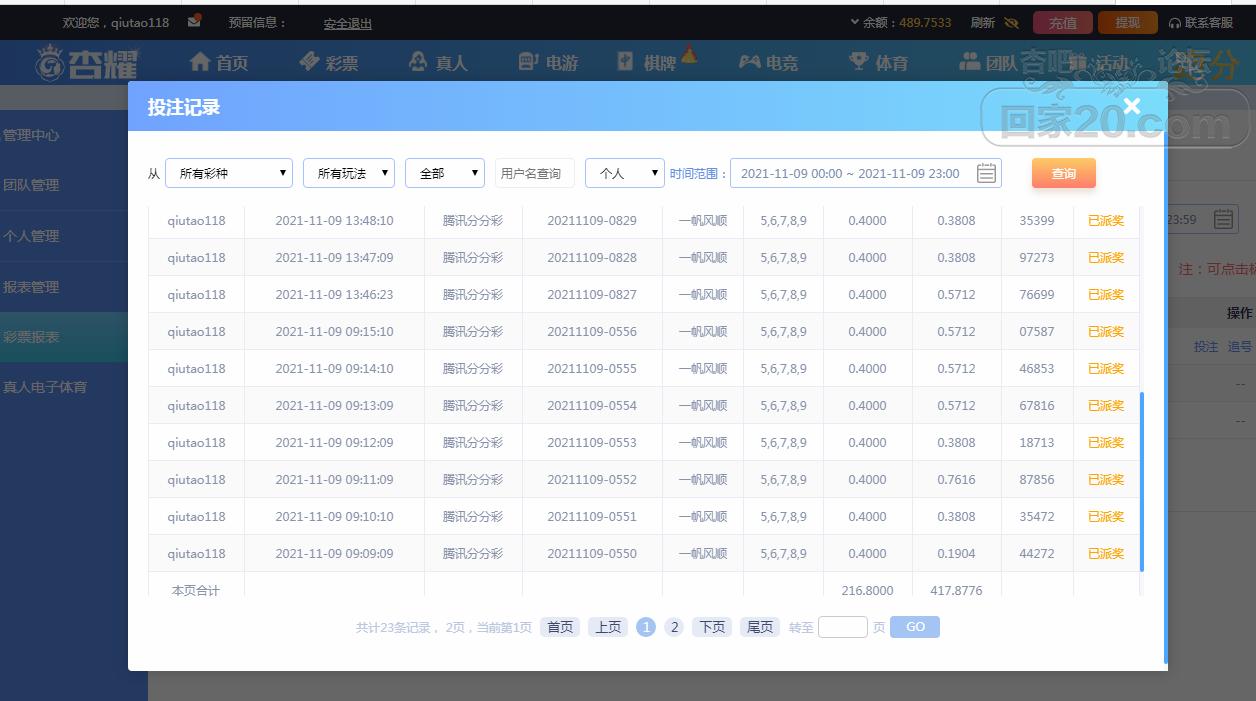Click the calendar icon in the time range field
The width and height of the screenshot is (1256, 701).
986,173
